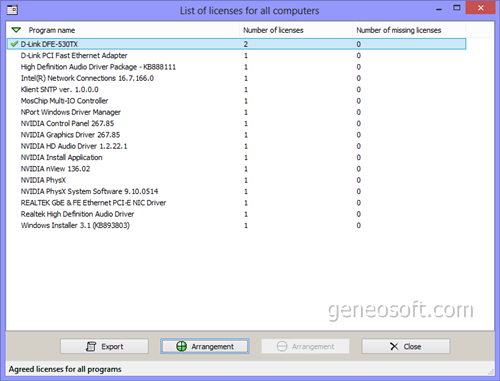Click missing licenses 0 for D-Link DFE-530TX

click(x=359, y=44)
